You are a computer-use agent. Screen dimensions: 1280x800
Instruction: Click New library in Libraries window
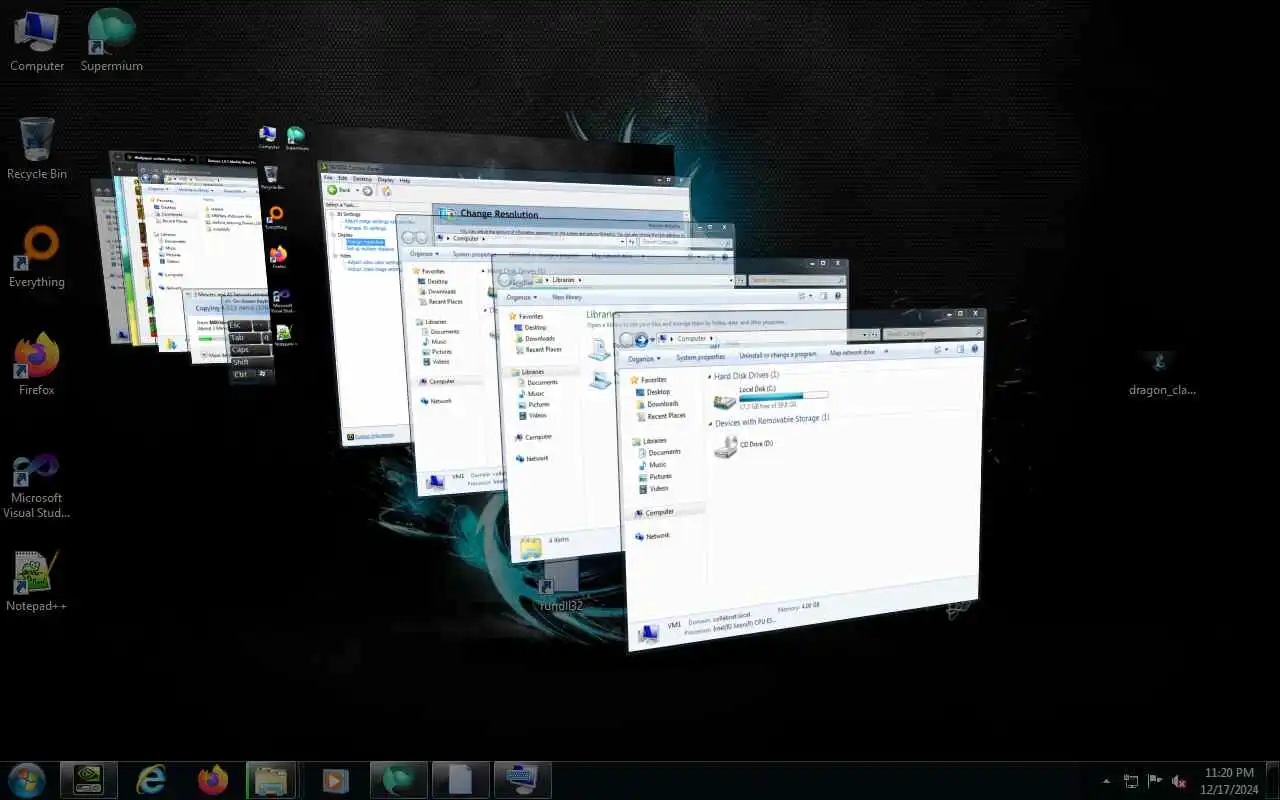pyautogui.click(x=566, y=297)
